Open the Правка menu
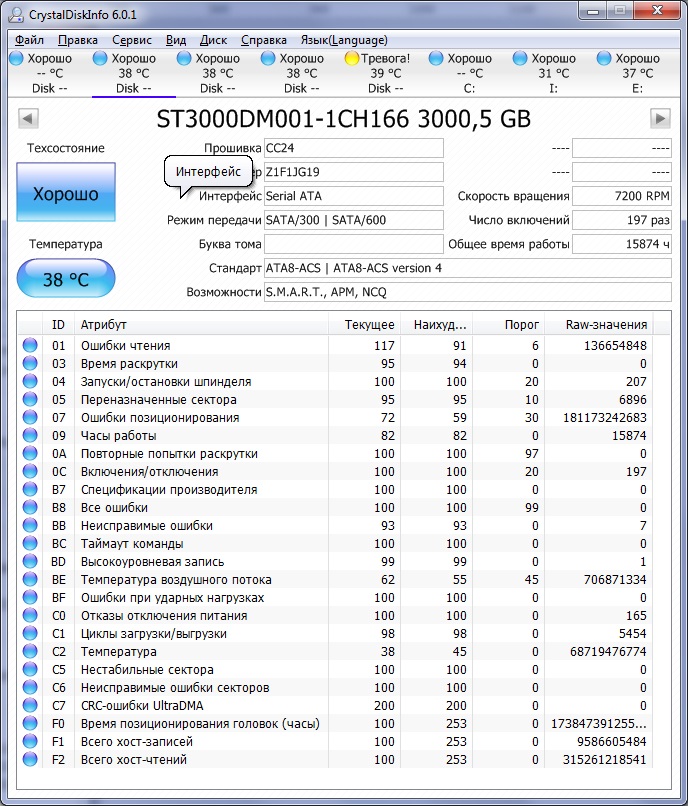 (x=78, y=40)
